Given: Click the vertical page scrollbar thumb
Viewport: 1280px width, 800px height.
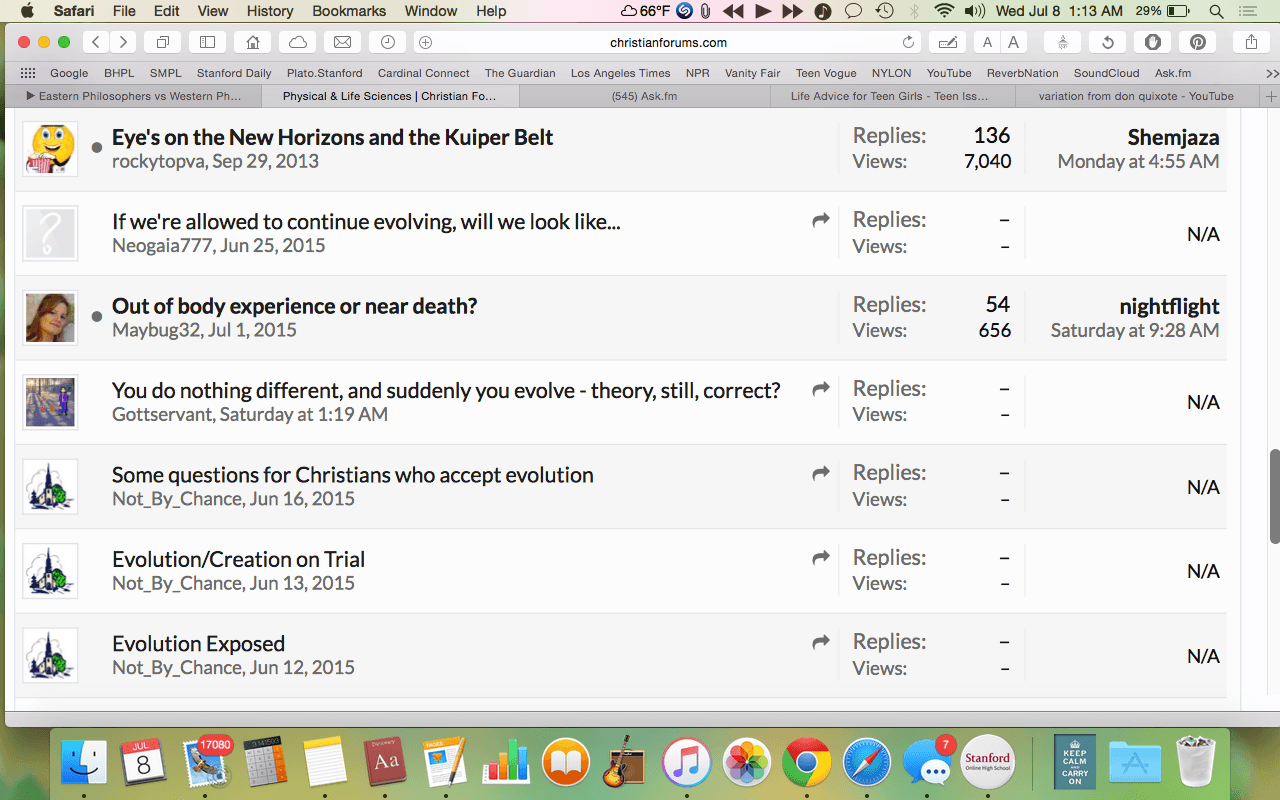Looking at the screenshot, I should (x=1274, y=496).
